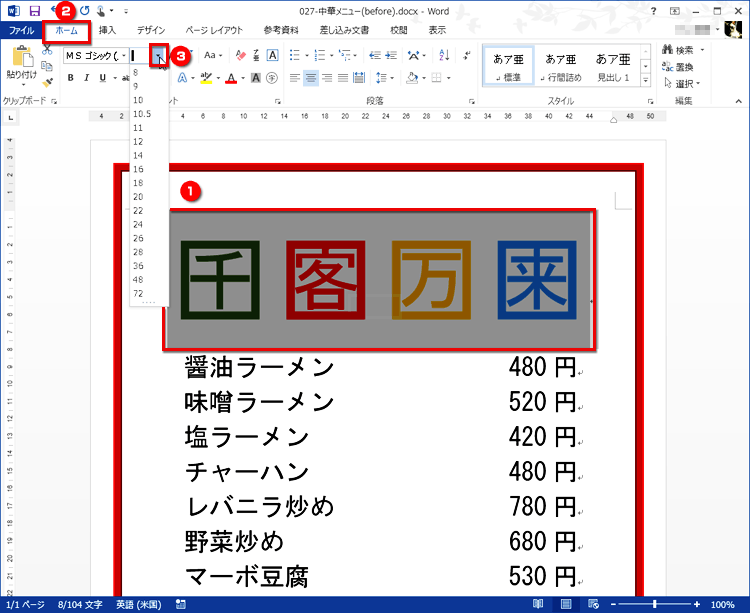Expand the Styles gallery More button
The width and height of the screenshot is (750, 613).
(646, 81)
